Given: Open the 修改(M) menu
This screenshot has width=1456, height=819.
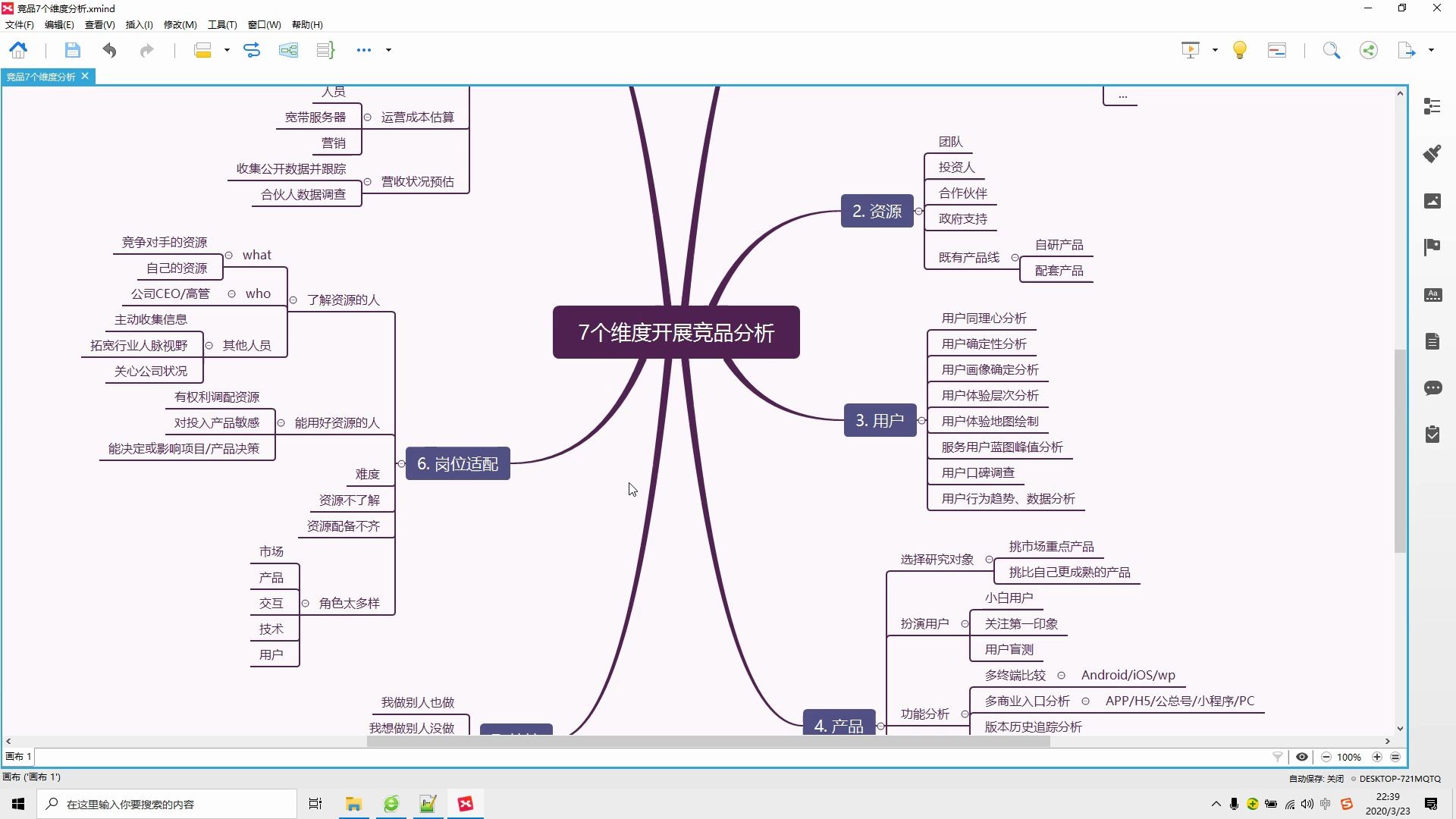Looking at the screenshot, I should click(180, 25).
